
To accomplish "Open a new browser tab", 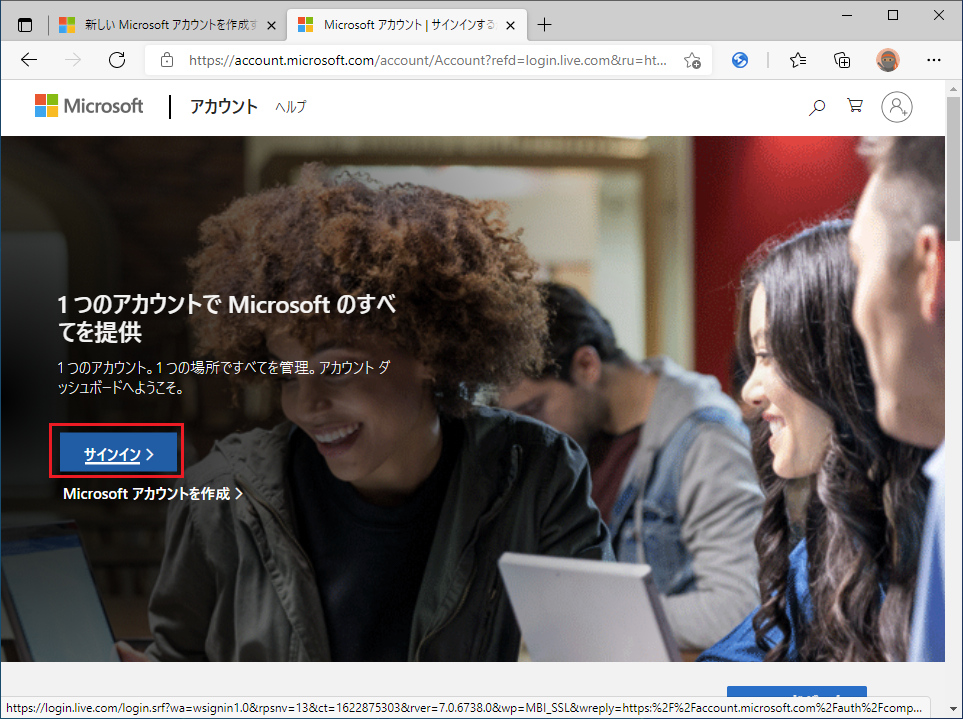I will coord(544,24).
